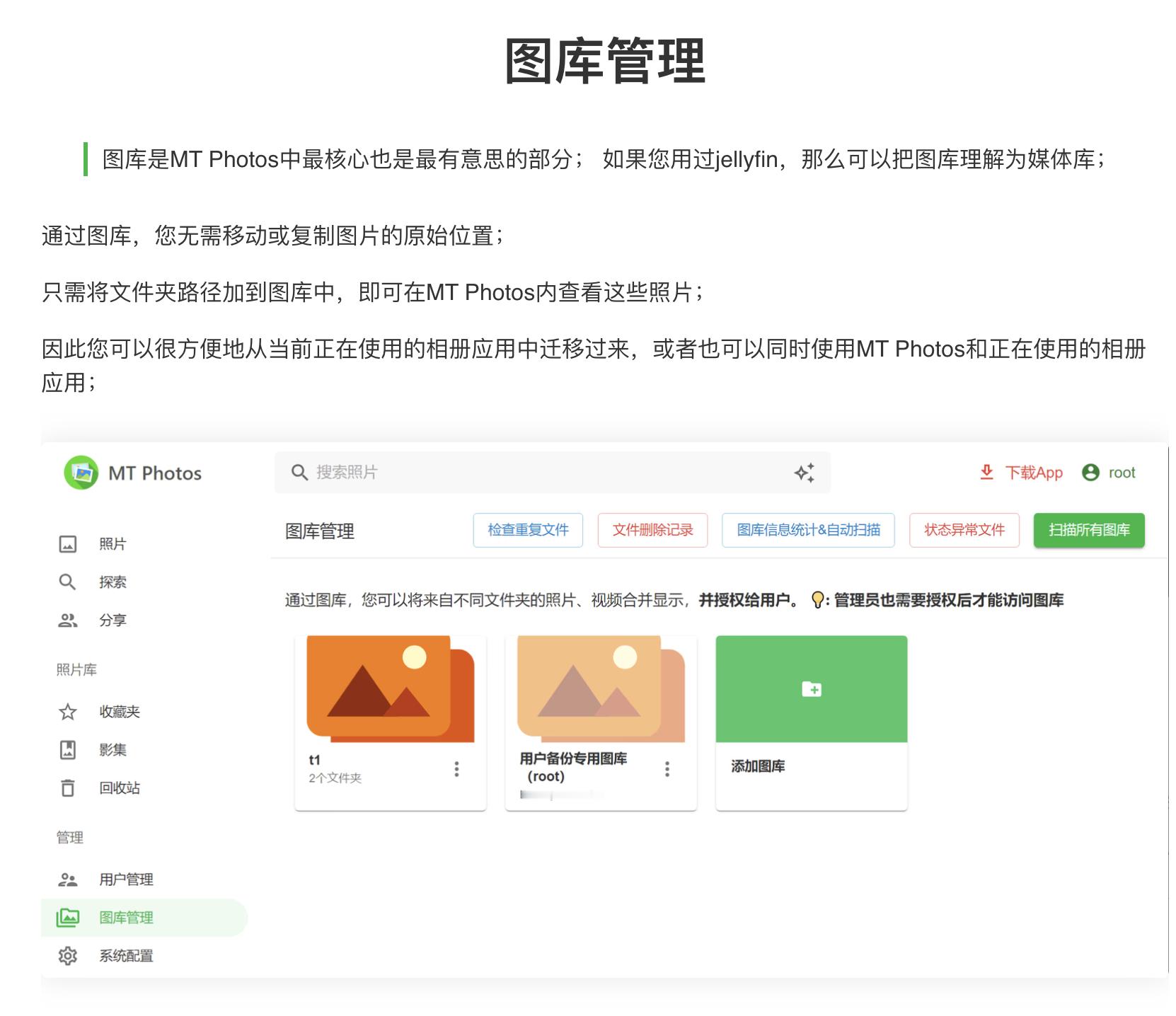Click the search magnifier icon in search bar
The height and width of the screenshot is (1016, 1176).
(x=299, y=473)
